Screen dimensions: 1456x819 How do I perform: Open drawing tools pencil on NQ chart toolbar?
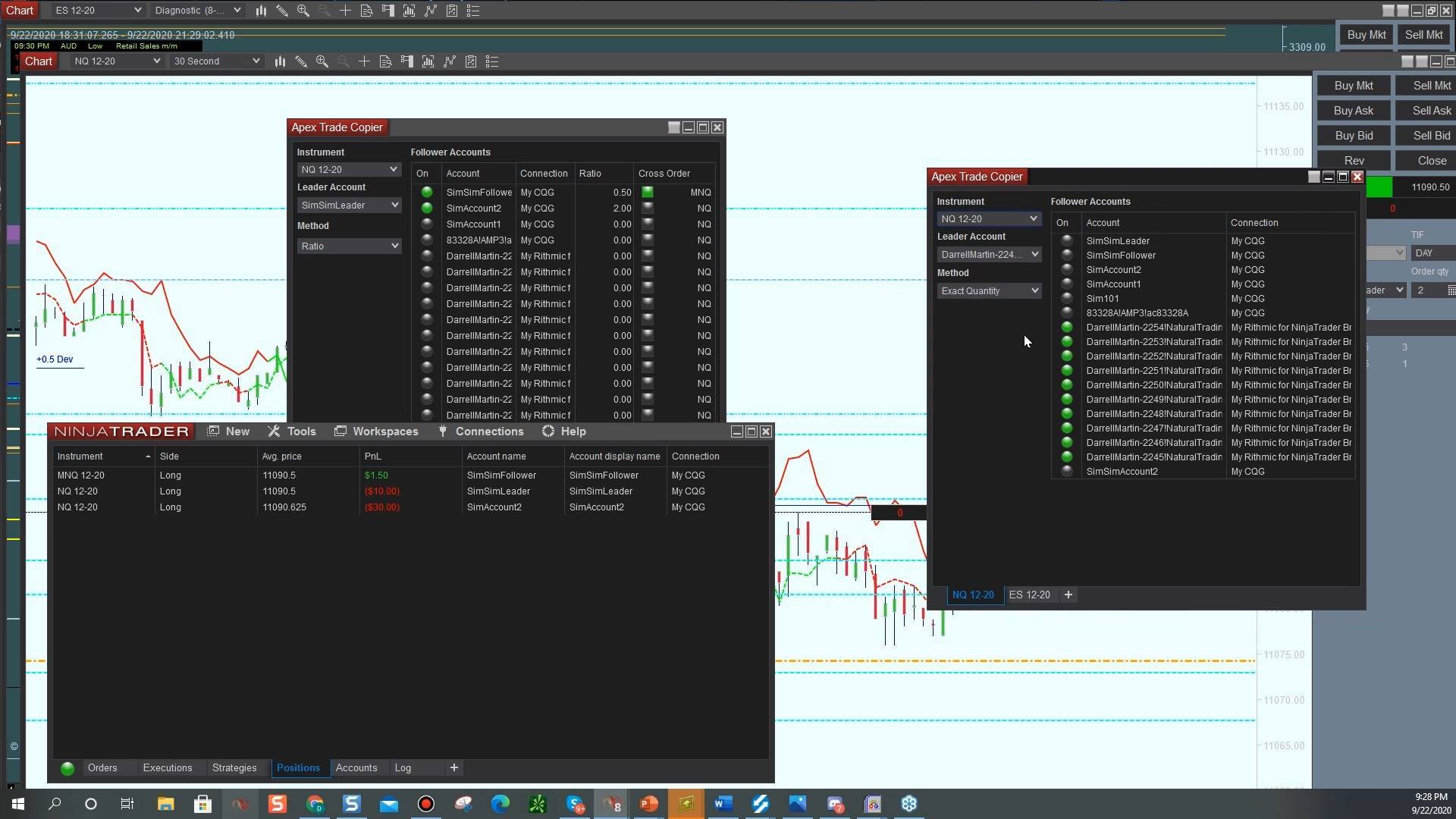click(x=301, y=61)
